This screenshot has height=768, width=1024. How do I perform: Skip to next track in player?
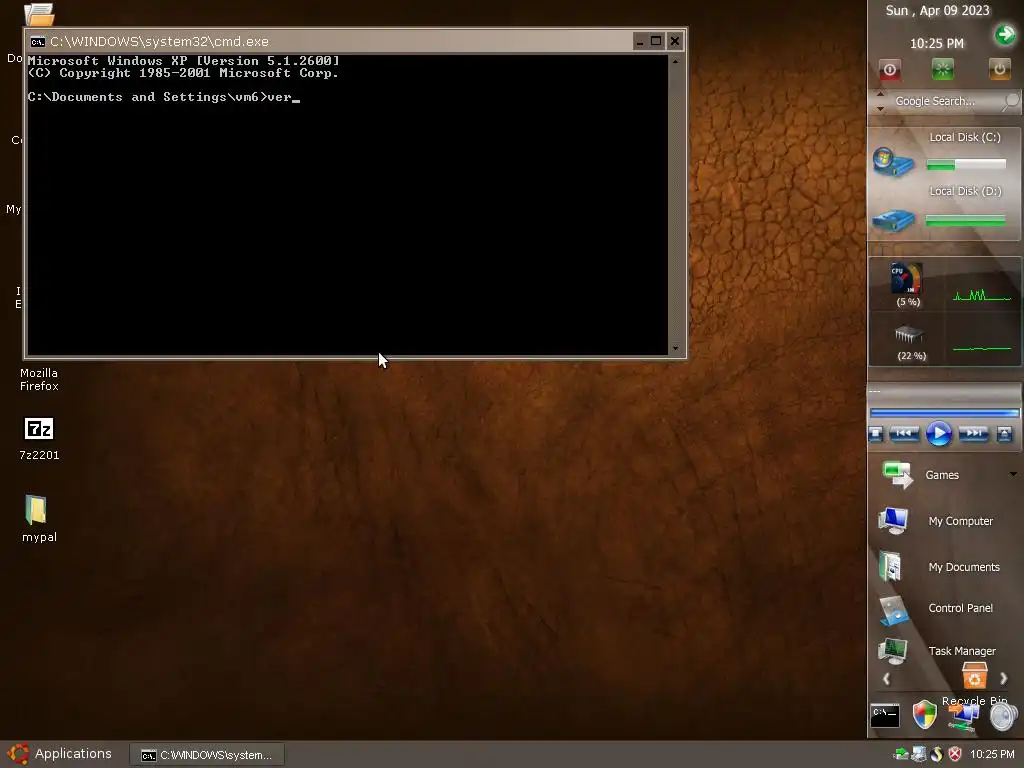(973, 434)
